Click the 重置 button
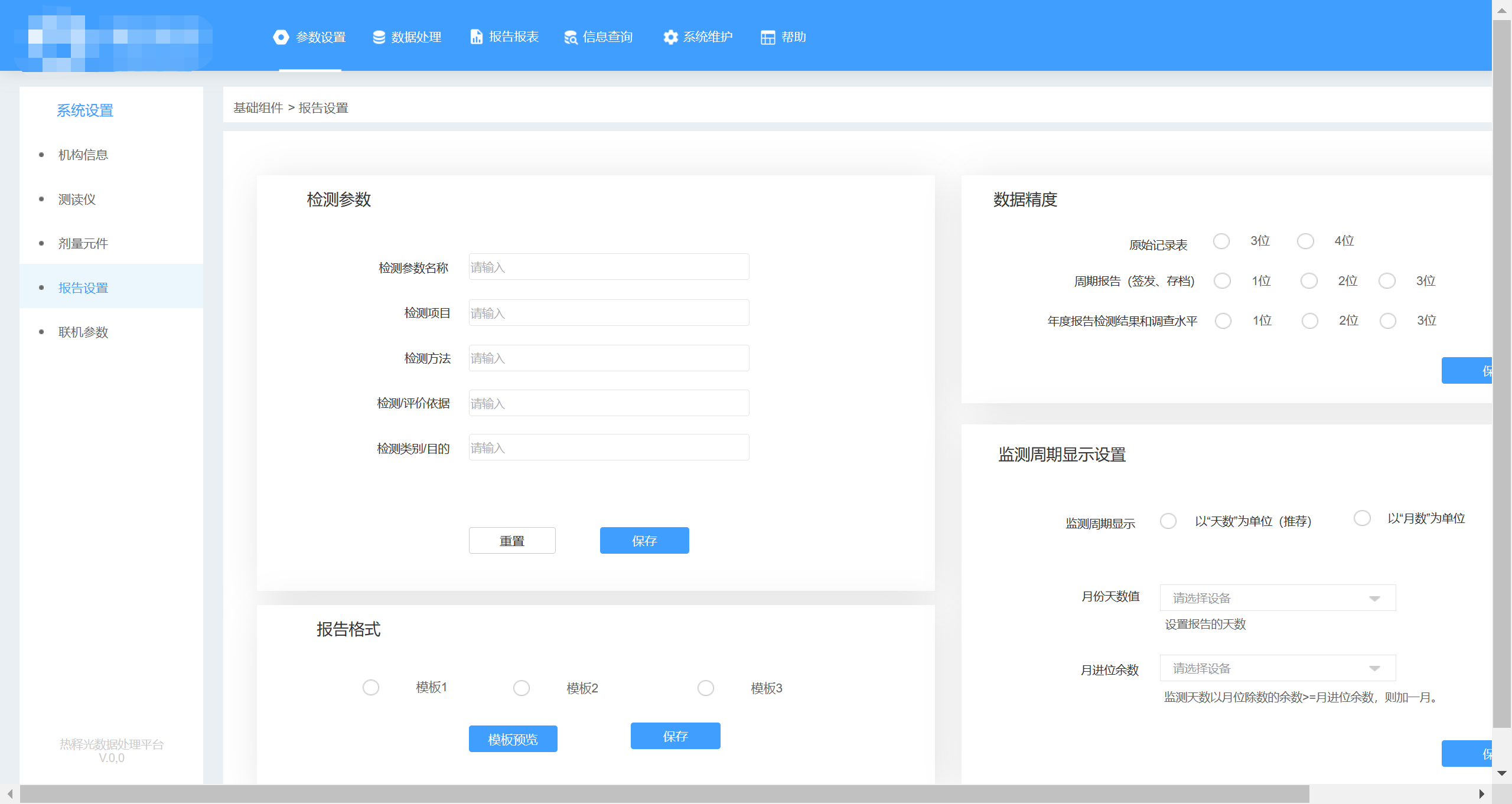The width and height of the screenshot is (1512, 804). pyautogui.click(x=512, y=541)
